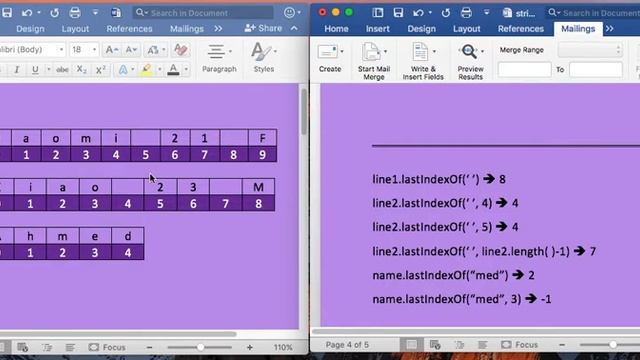Click Write & Insert Fields button
Viewport: 640px width, 360px height.
pyautogui.click(x=423, y=61)
